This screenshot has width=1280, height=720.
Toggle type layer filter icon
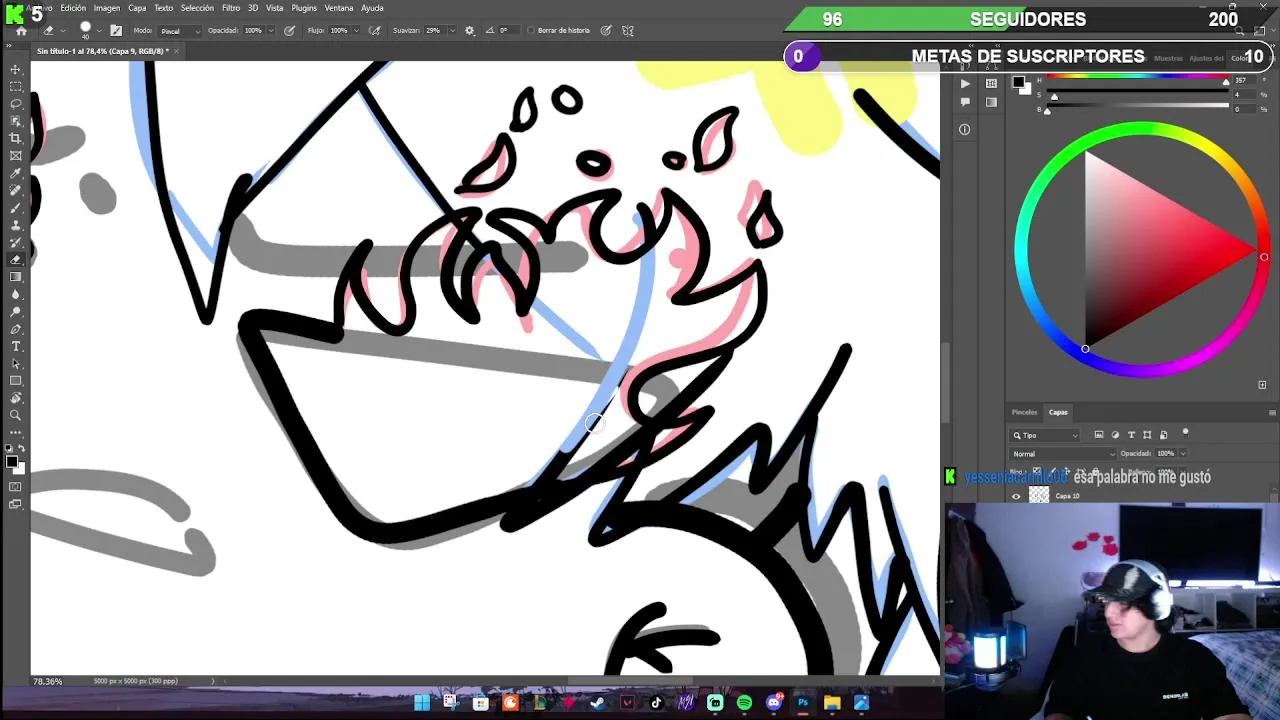tap(1131, 435)
